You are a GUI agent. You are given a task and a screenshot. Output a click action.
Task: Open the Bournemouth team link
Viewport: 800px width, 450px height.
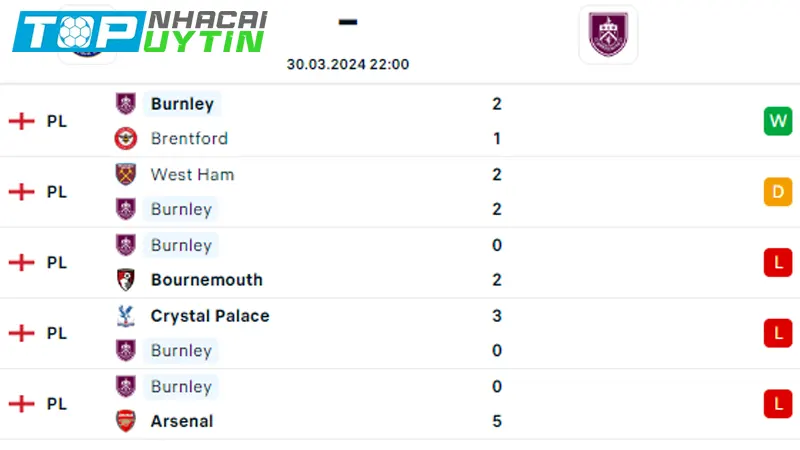[207, 280]
